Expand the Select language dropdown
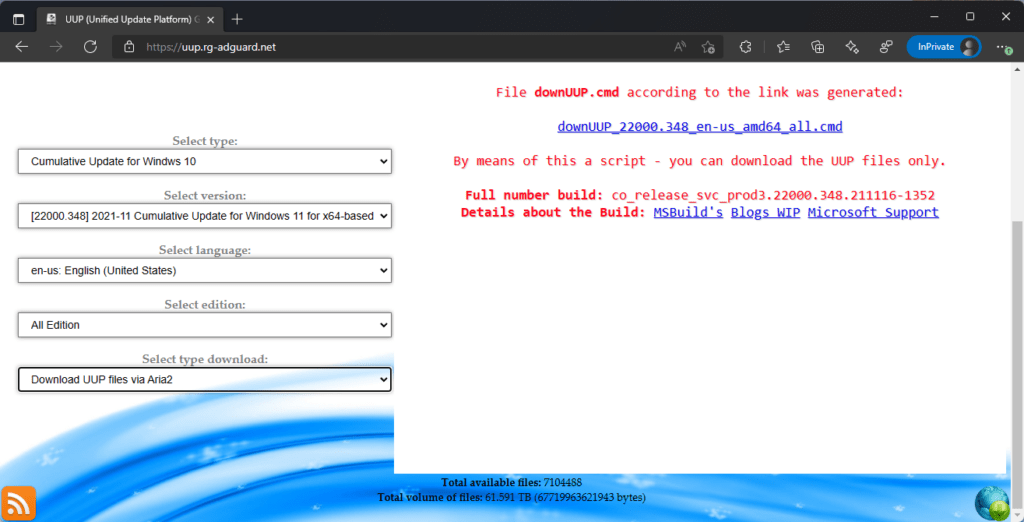Viewport: 1024px width, 522px height. pos(204,270)
